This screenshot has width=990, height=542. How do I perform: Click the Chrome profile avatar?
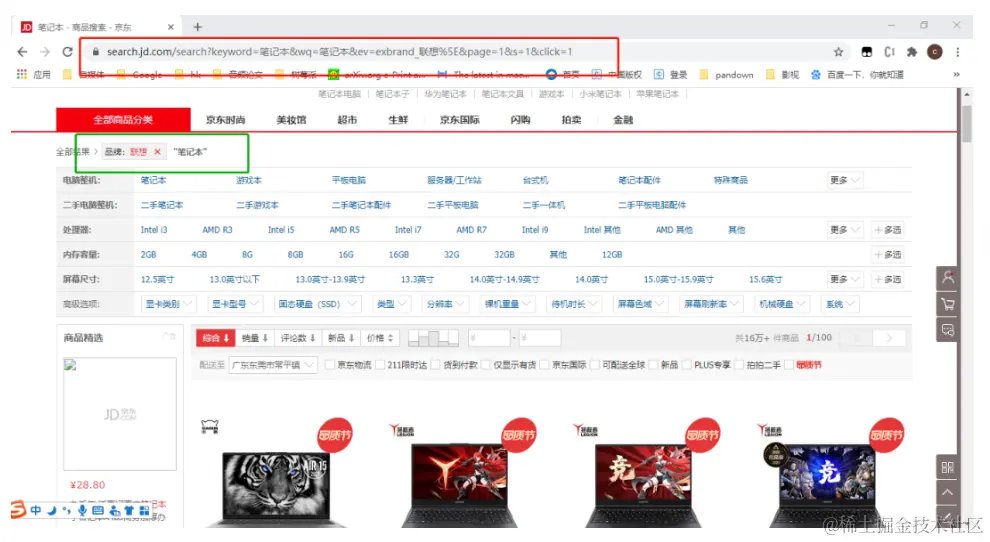935,52
